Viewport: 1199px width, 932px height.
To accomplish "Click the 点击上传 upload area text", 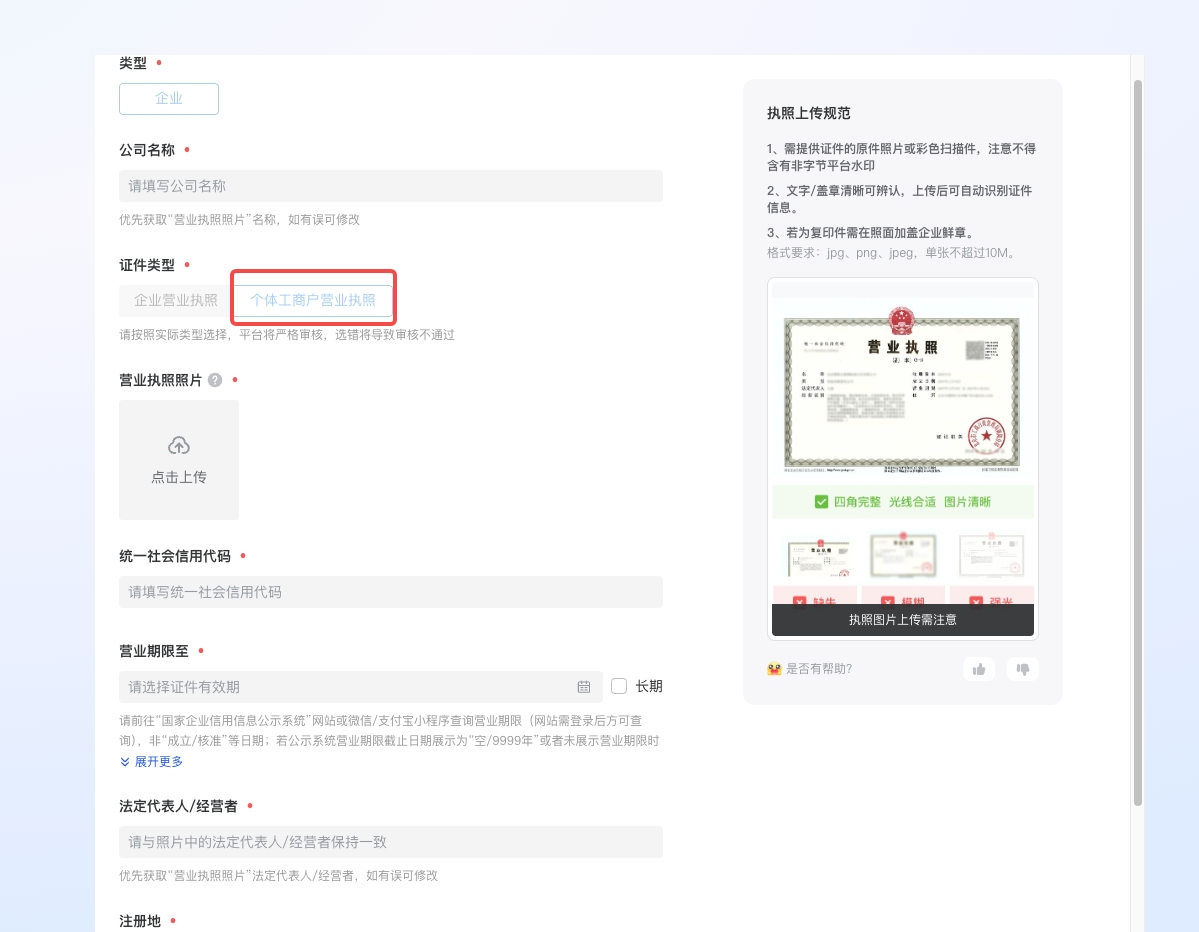I will [x=179, y=478].
